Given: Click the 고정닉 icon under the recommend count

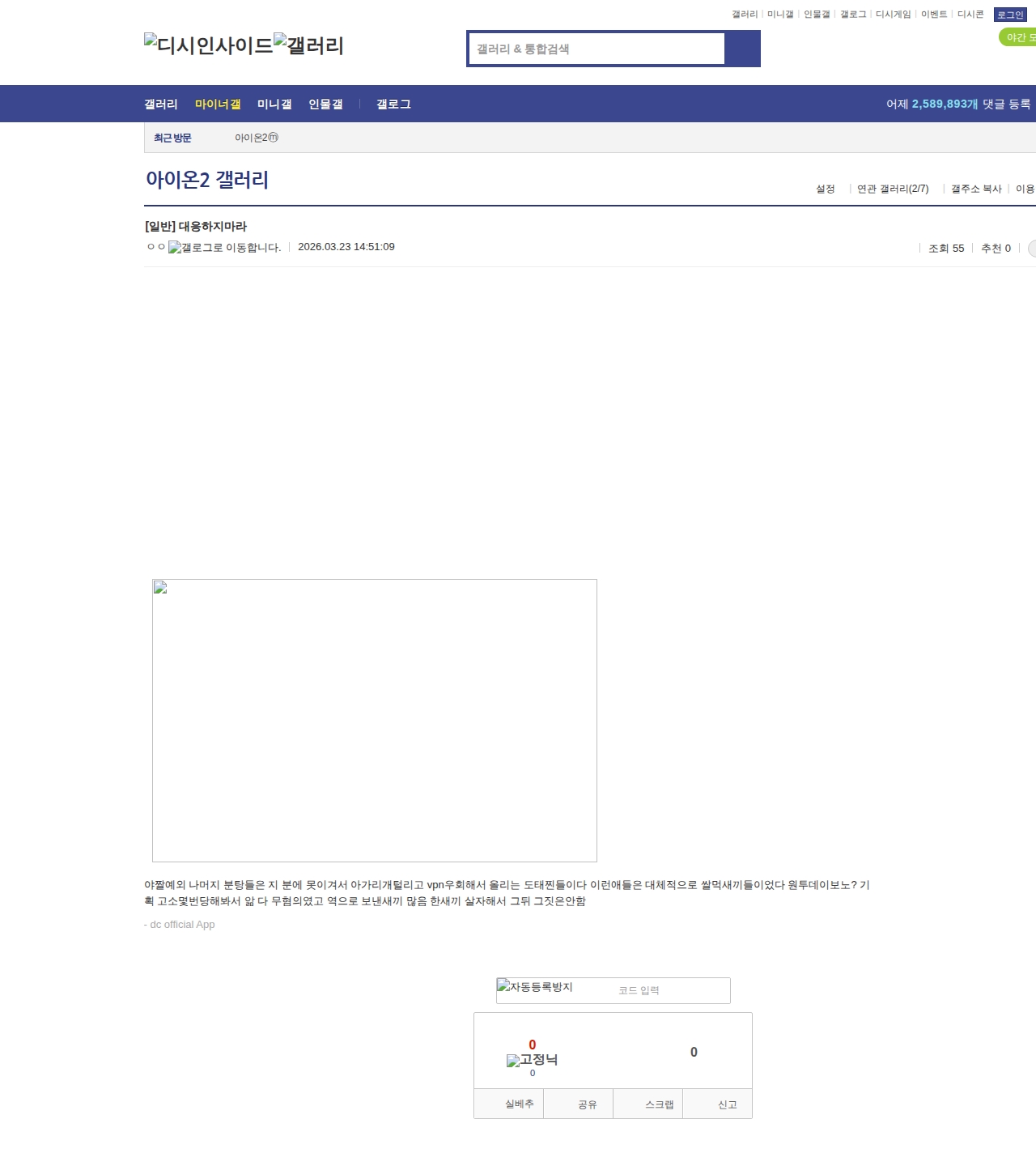Looking at the screenshot, I should [x=532, y=1060].
